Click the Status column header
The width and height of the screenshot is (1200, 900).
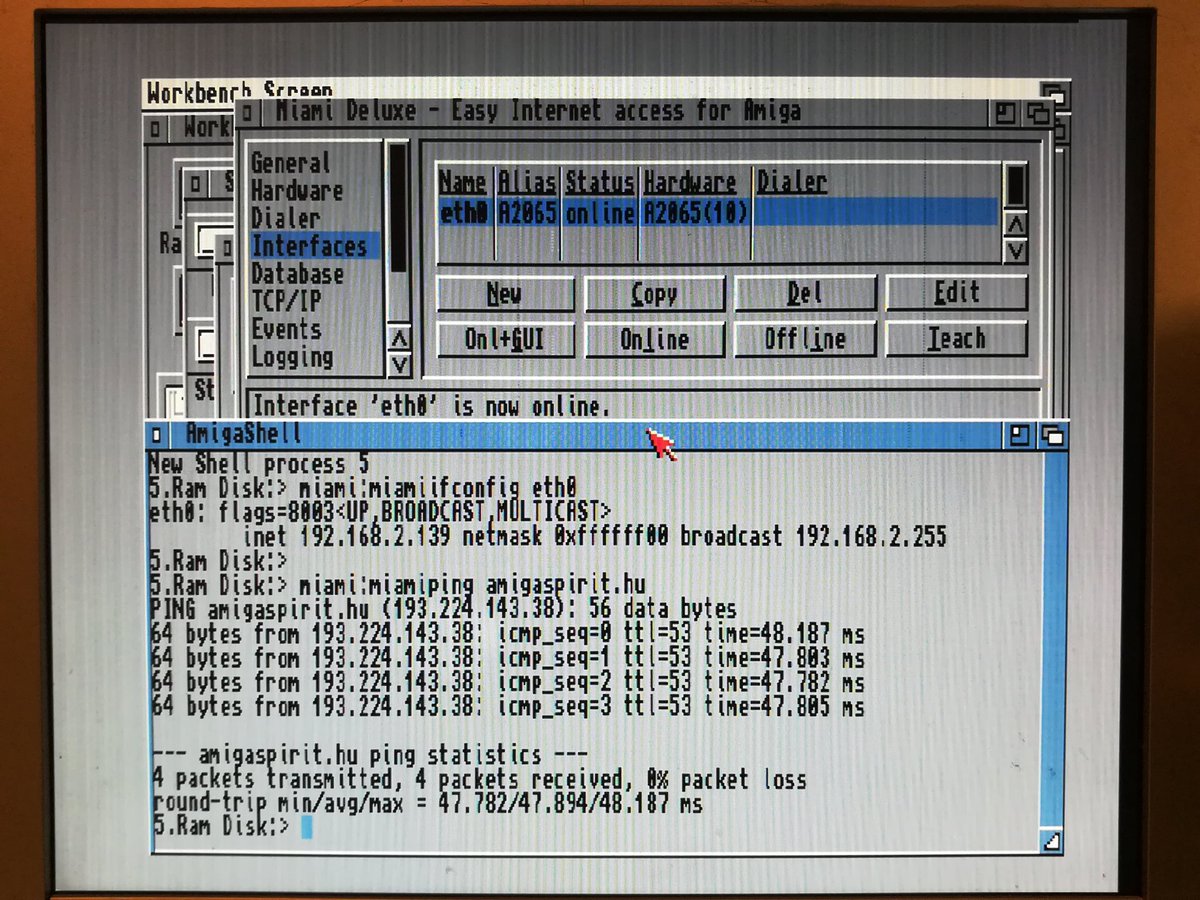[599, 183]
